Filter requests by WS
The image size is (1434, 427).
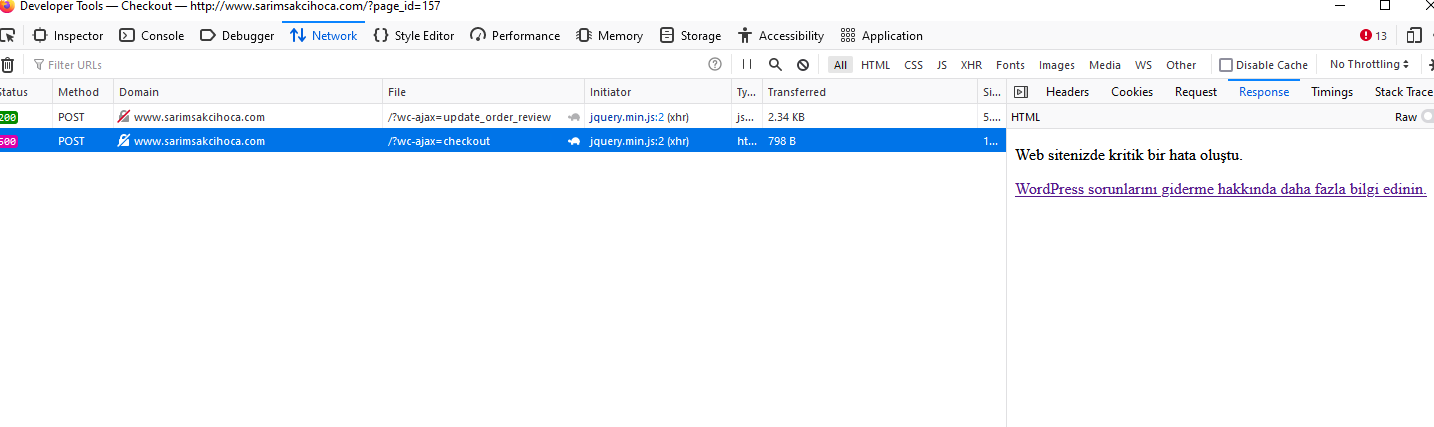click(x=1143, y=65)
